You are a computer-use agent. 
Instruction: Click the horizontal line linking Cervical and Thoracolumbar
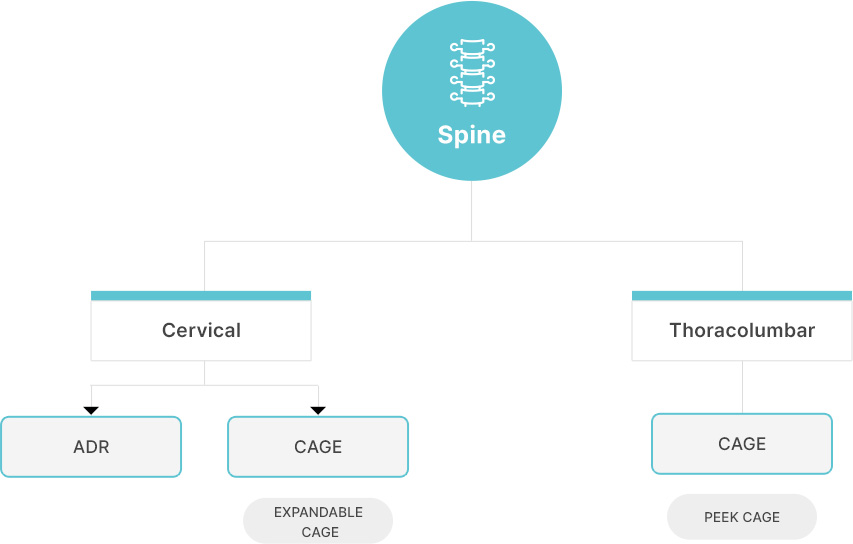(473, 241)
